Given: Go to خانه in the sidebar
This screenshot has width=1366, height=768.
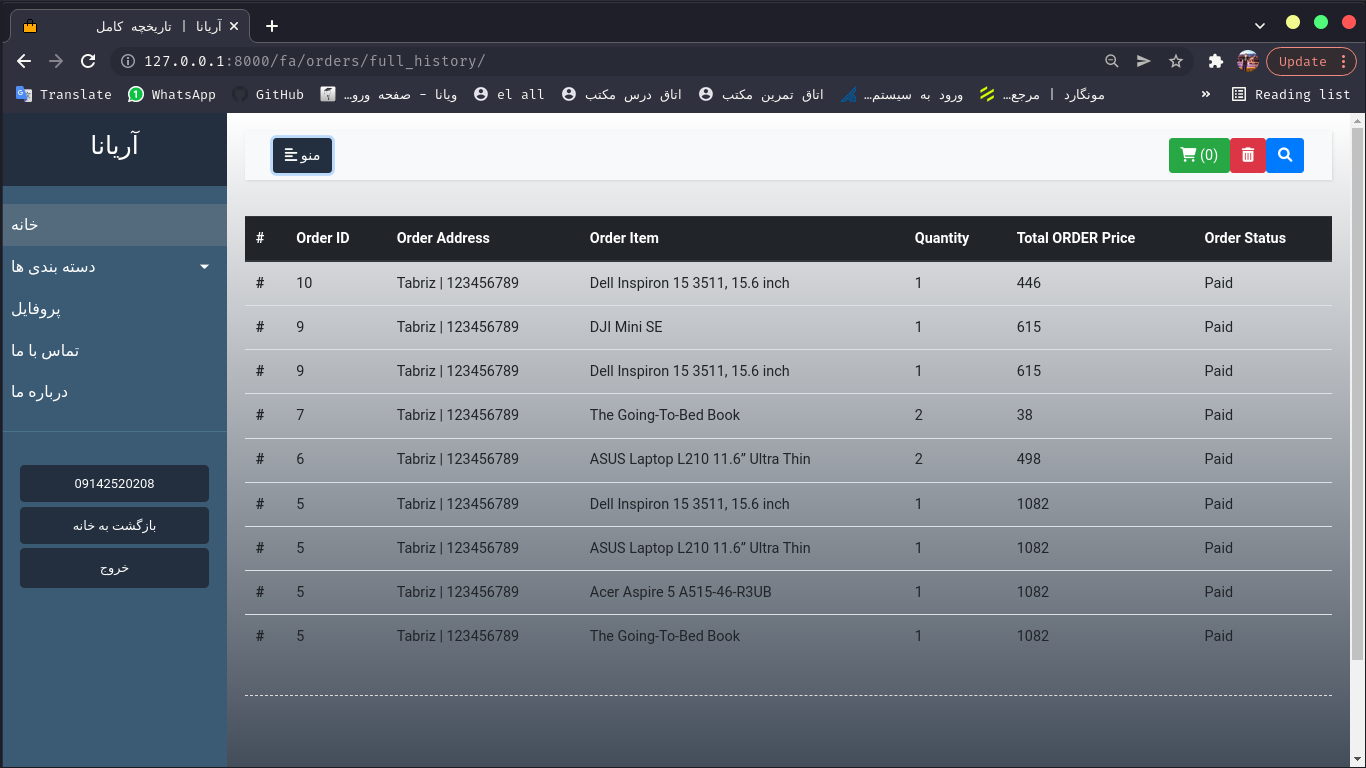Looking at the screenshot, I should [x=114, y=225].
